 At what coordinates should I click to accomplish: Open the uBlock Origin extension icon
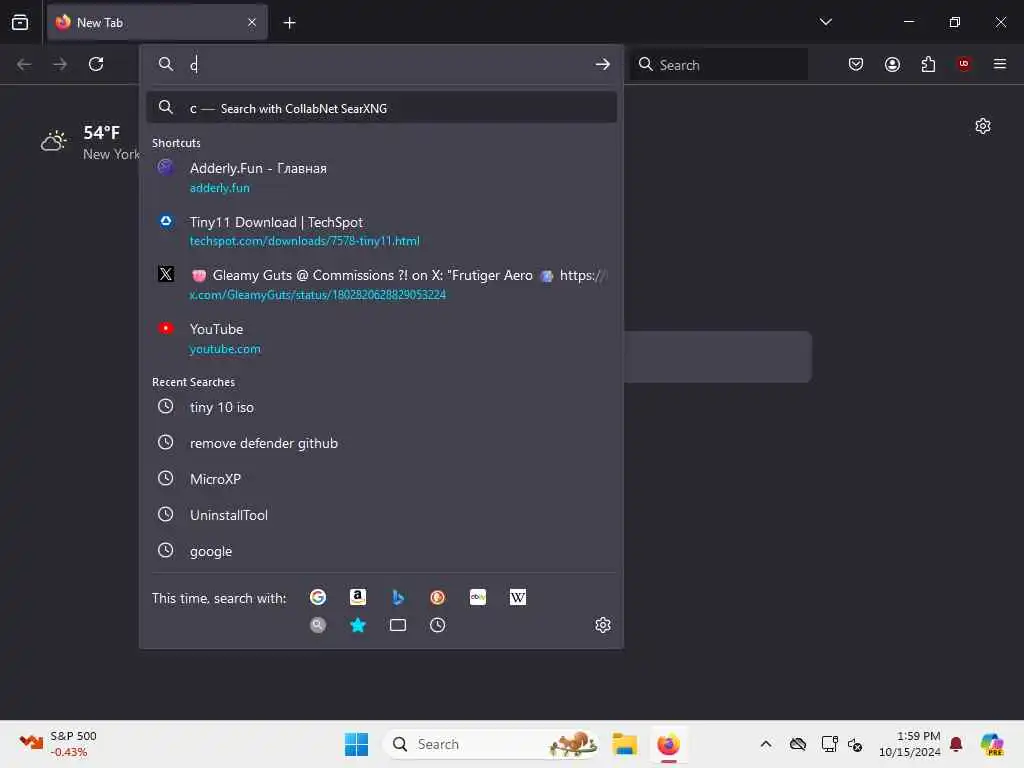964,64
